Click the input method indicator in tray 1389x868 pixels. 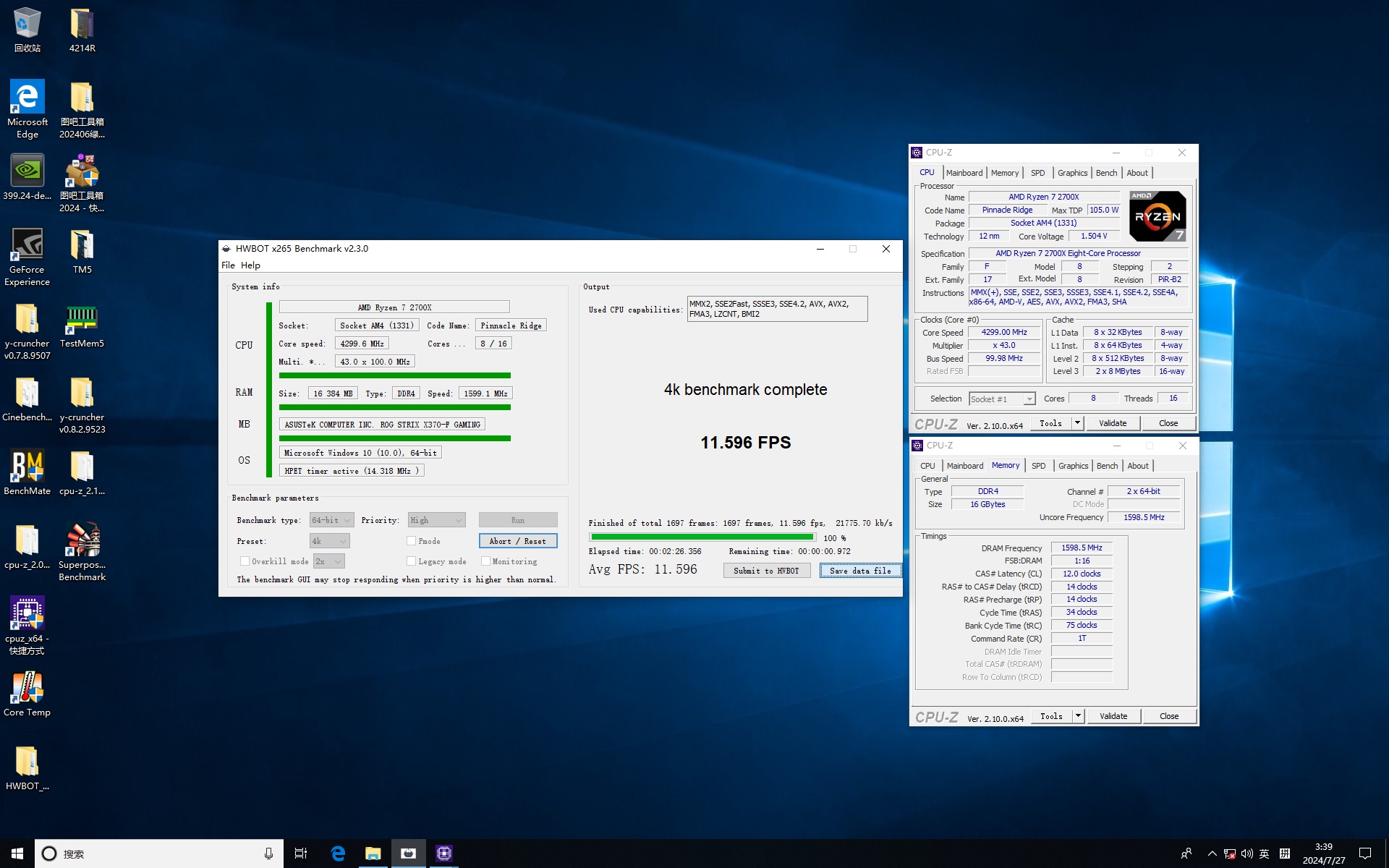click(1264, 854)
